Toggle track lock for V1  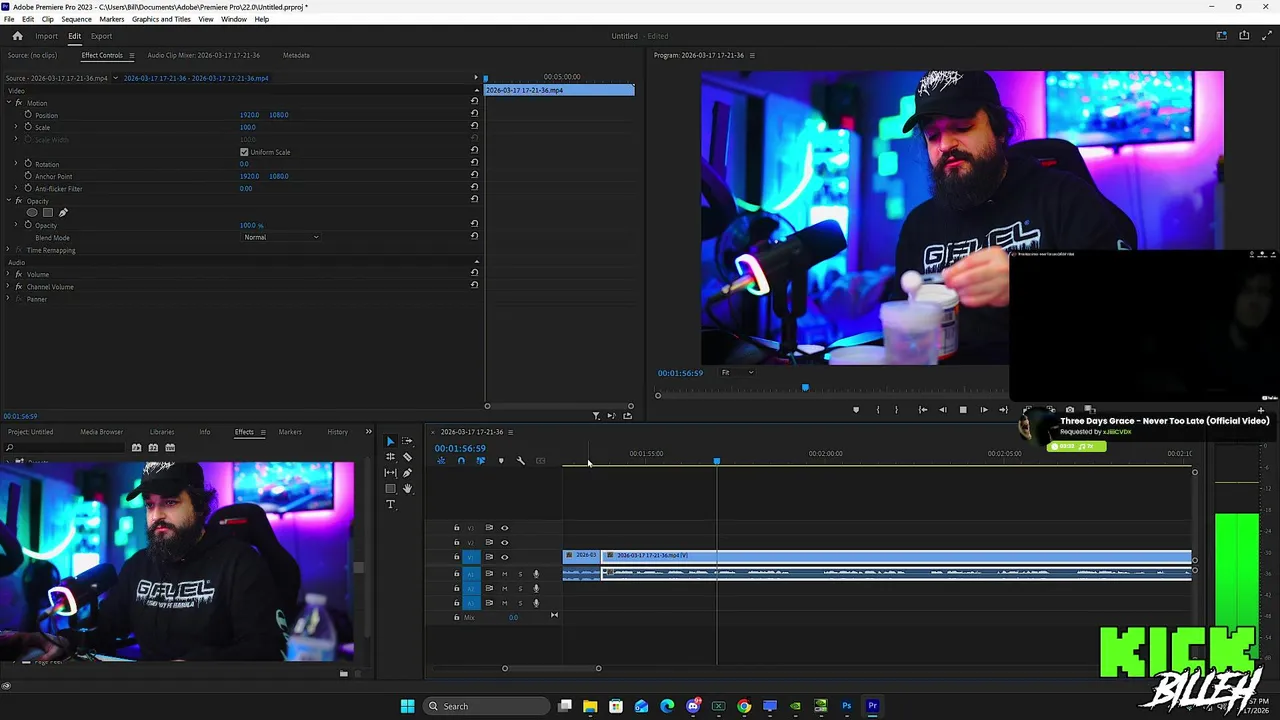click(x=457, y=557)
